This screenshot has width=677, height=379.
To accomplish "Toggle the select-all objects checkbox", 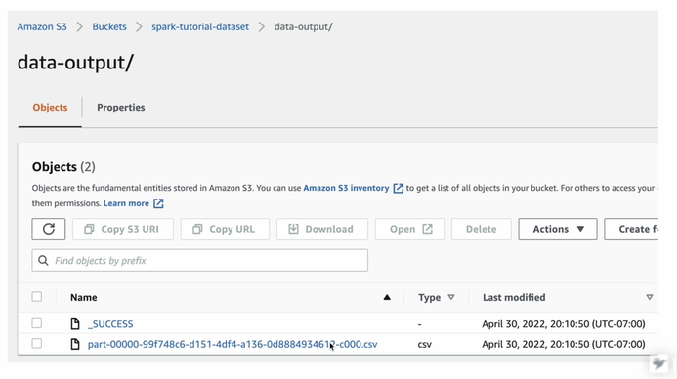I will point(37,297).
